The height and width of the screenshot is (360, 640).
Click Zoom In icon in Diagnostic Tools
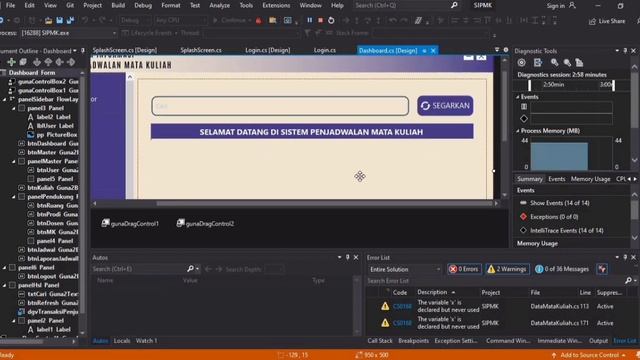[554, 62]
